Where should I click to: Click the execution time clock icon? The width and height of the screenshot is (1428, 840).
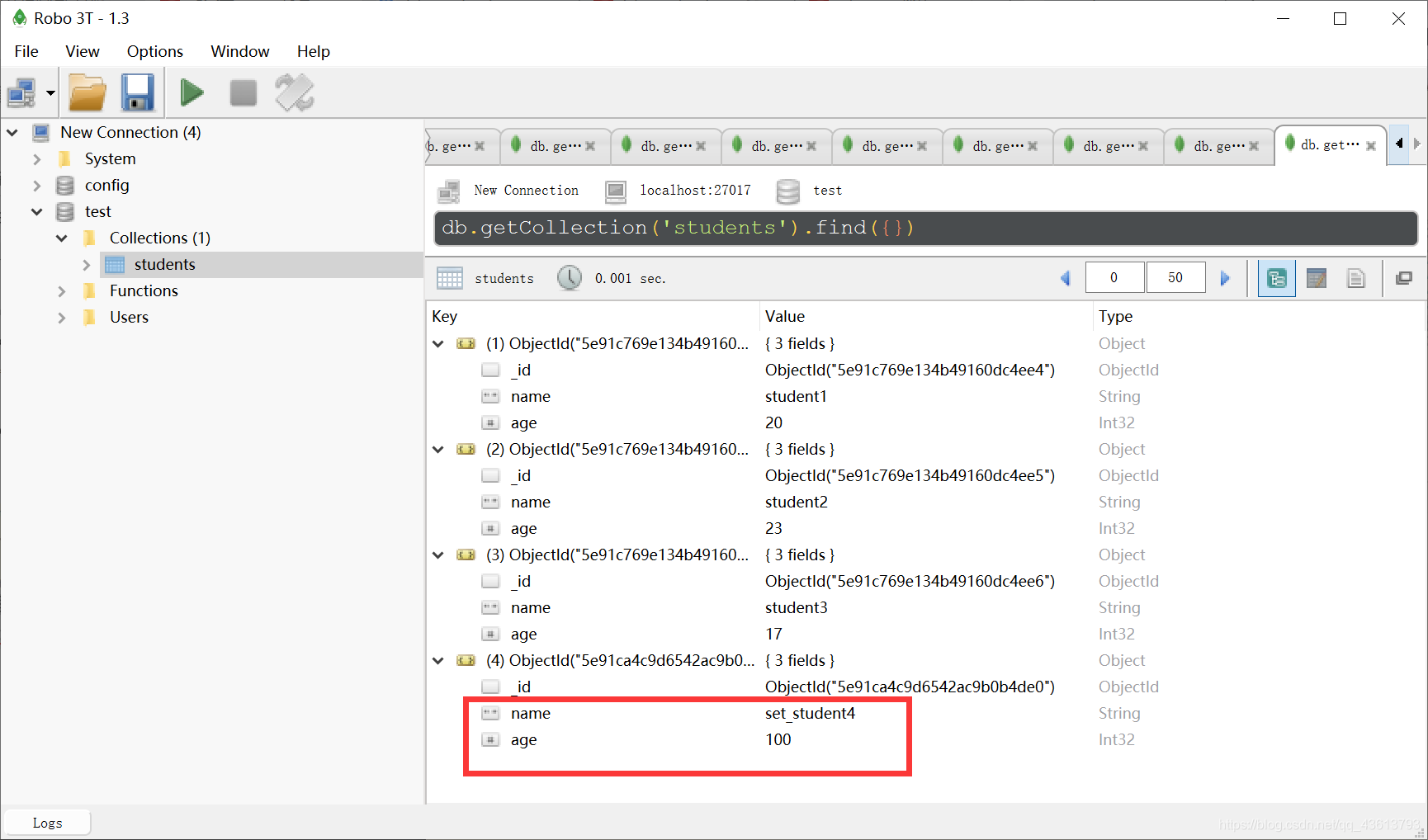coord(569,278)
